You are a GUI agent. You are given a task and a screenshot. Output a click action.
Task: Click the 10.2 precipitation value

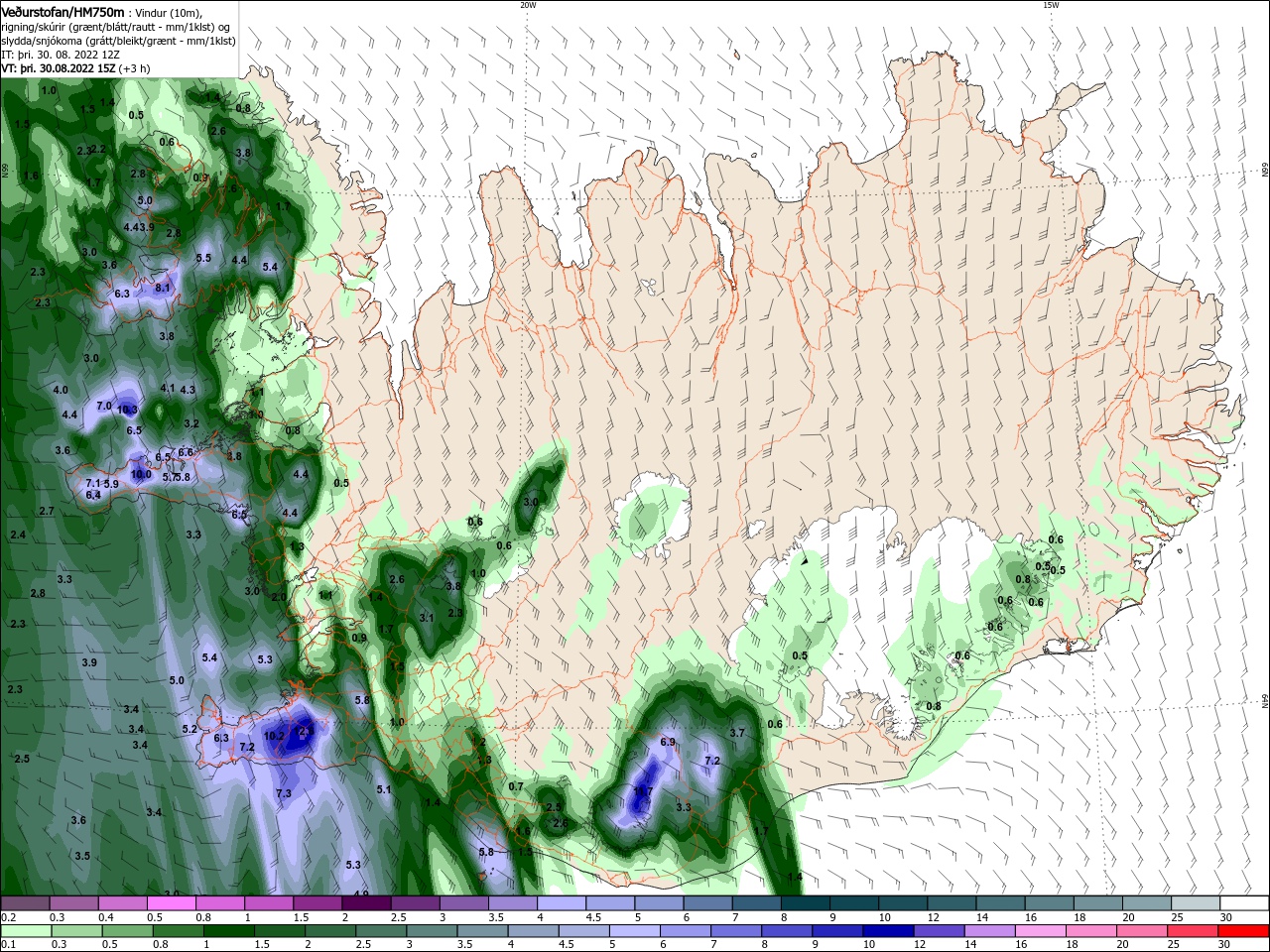pyautogui.click(x=274, y=736)
